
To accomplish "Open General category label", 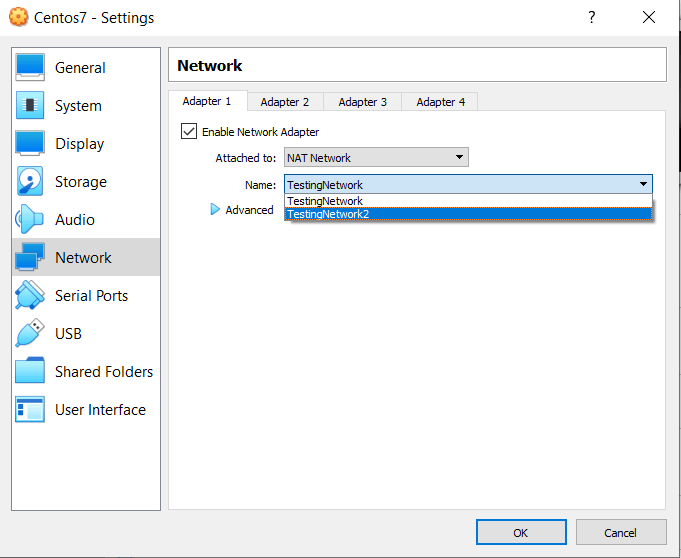I will [80, 68].
